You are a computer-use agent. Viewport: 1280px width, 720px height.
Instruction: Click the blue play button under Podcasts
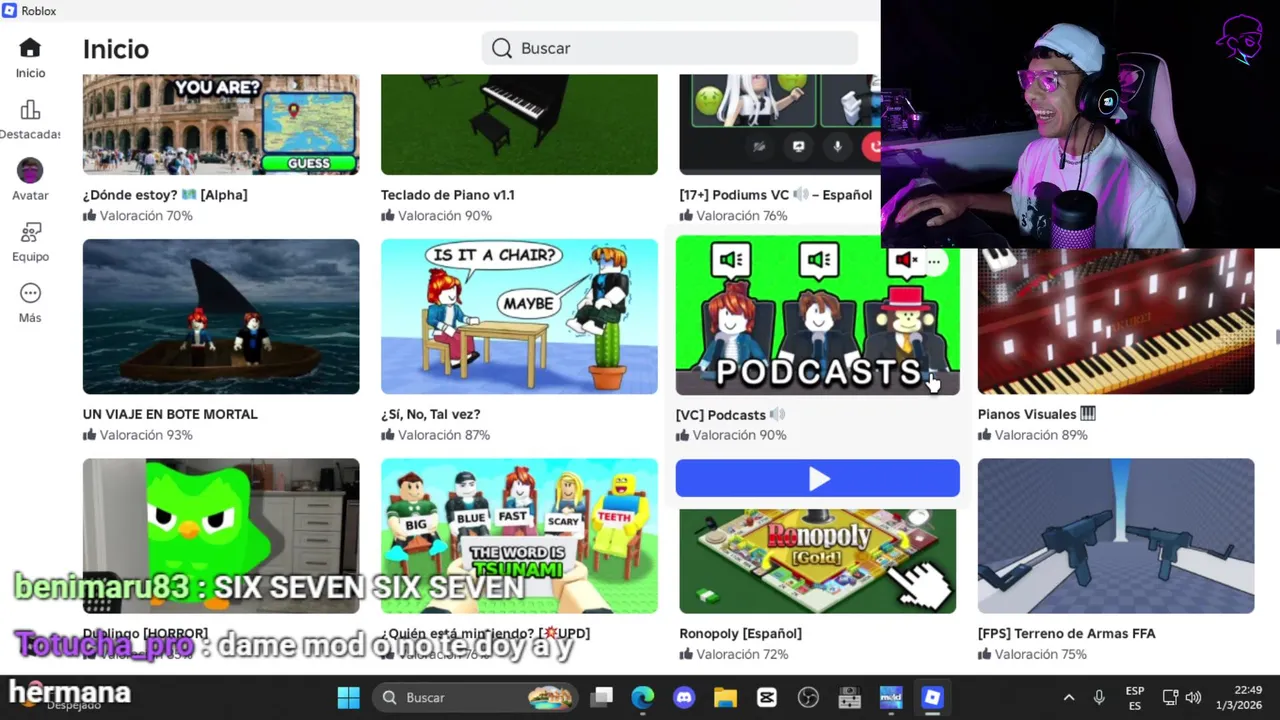[x=818, y=479]
